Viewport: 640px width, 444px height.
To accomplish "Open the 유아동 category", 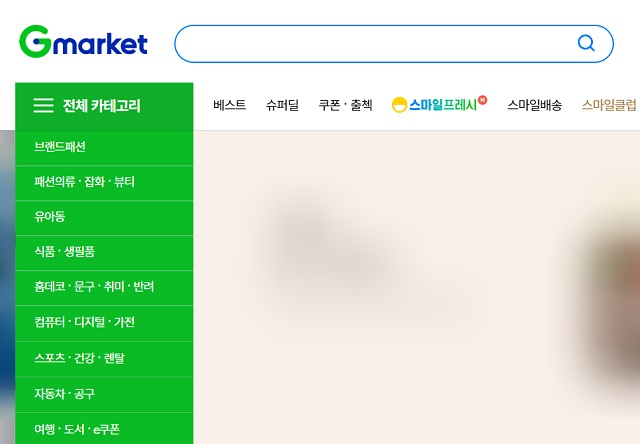I will [104, 218].
